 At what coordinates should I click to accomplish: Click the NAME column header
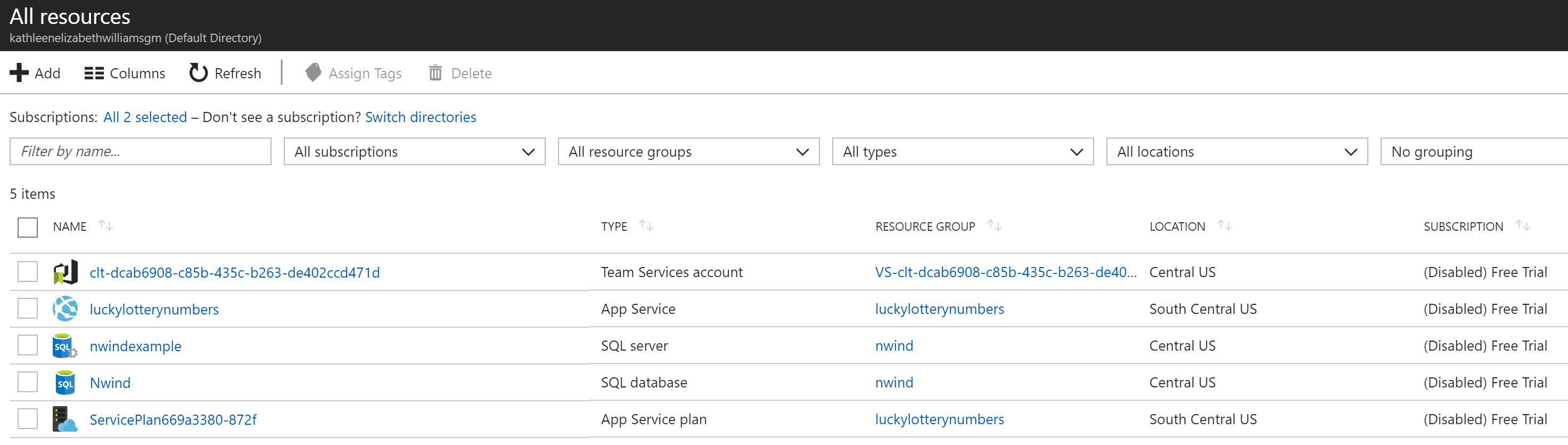[69, 227]
